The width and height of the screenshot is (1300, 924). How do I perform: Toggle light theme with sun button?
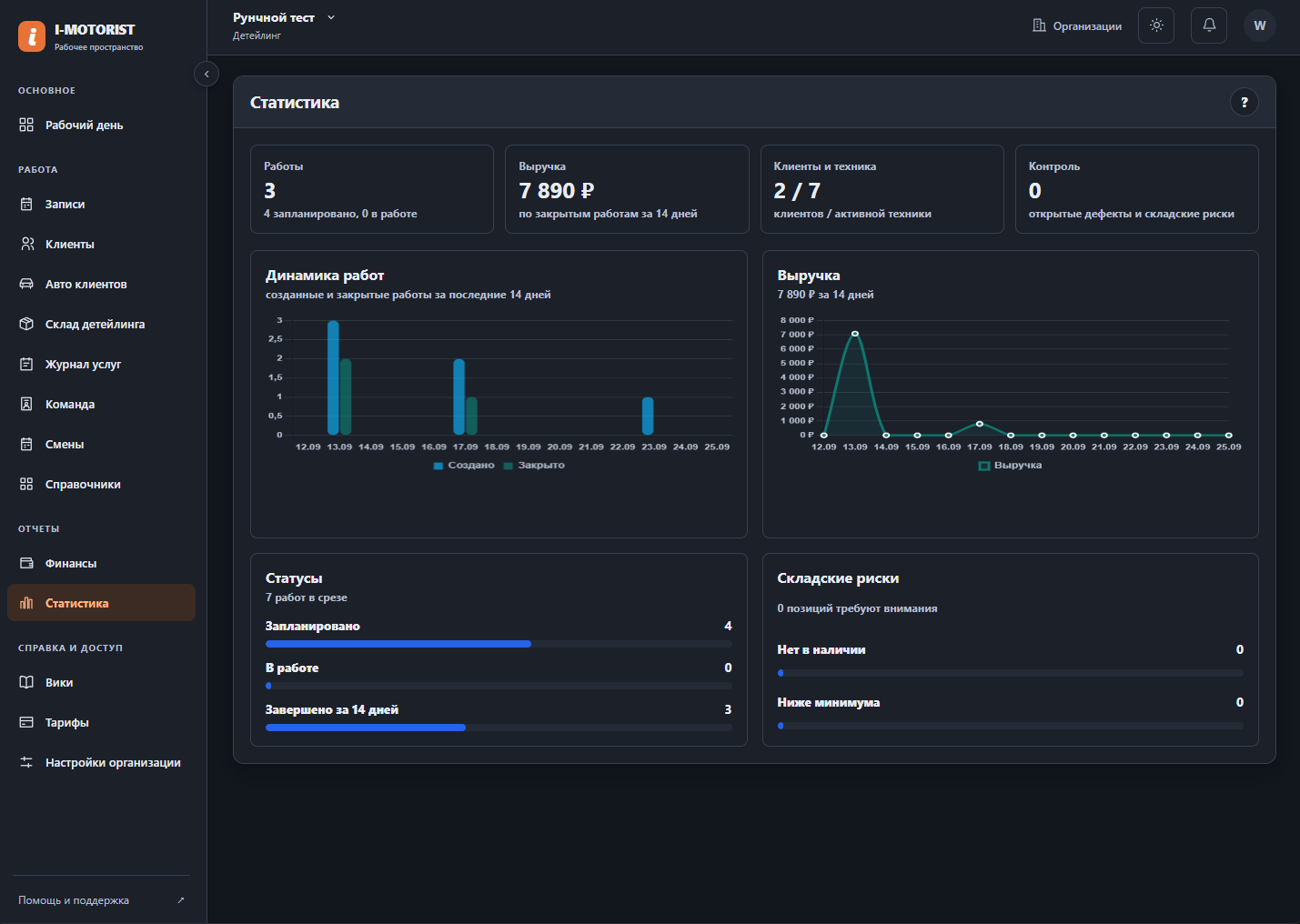(1156, 25)
